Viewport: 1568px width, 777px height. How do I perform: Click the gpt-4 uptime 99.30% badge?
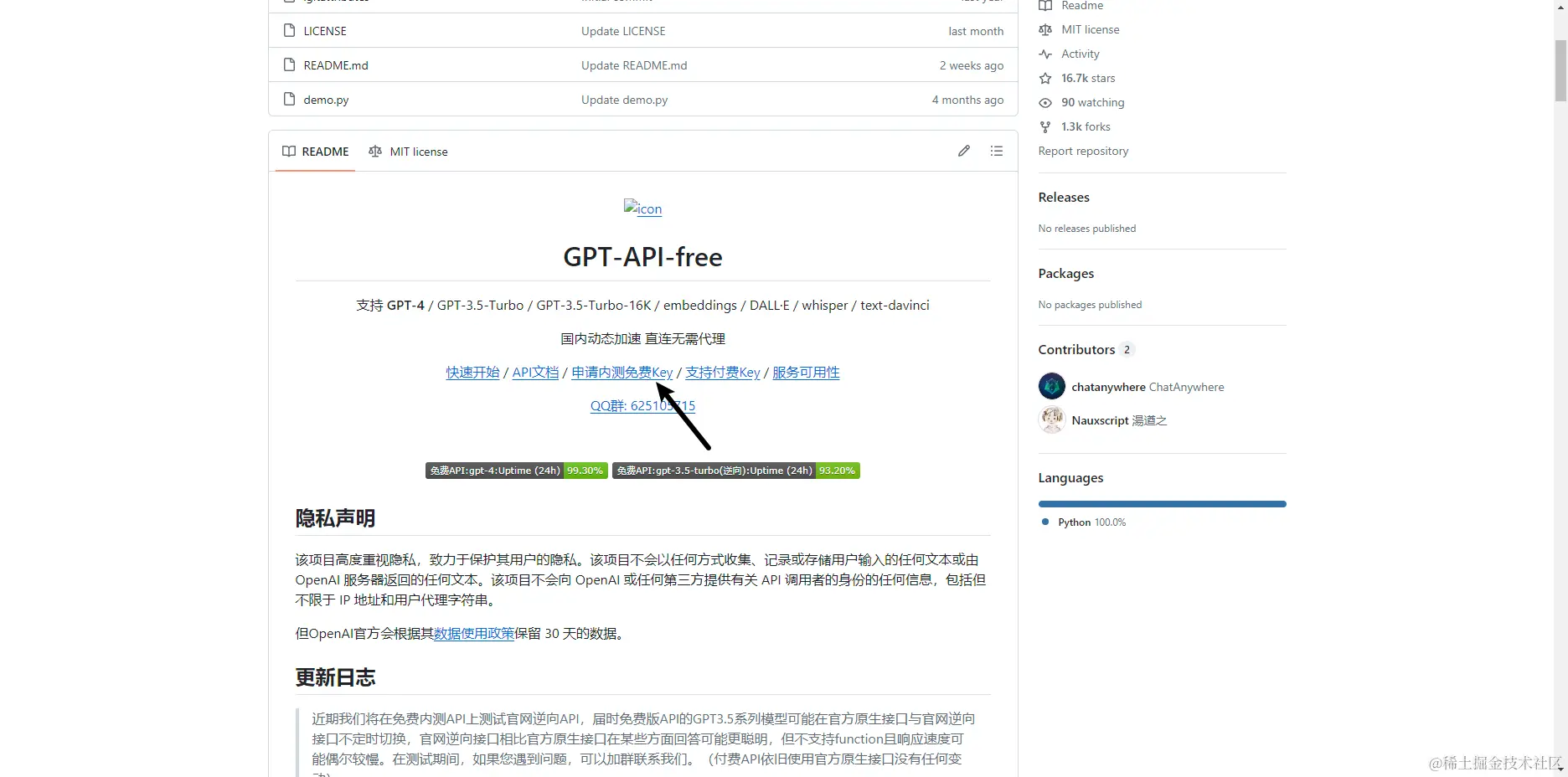click(516, 471)
